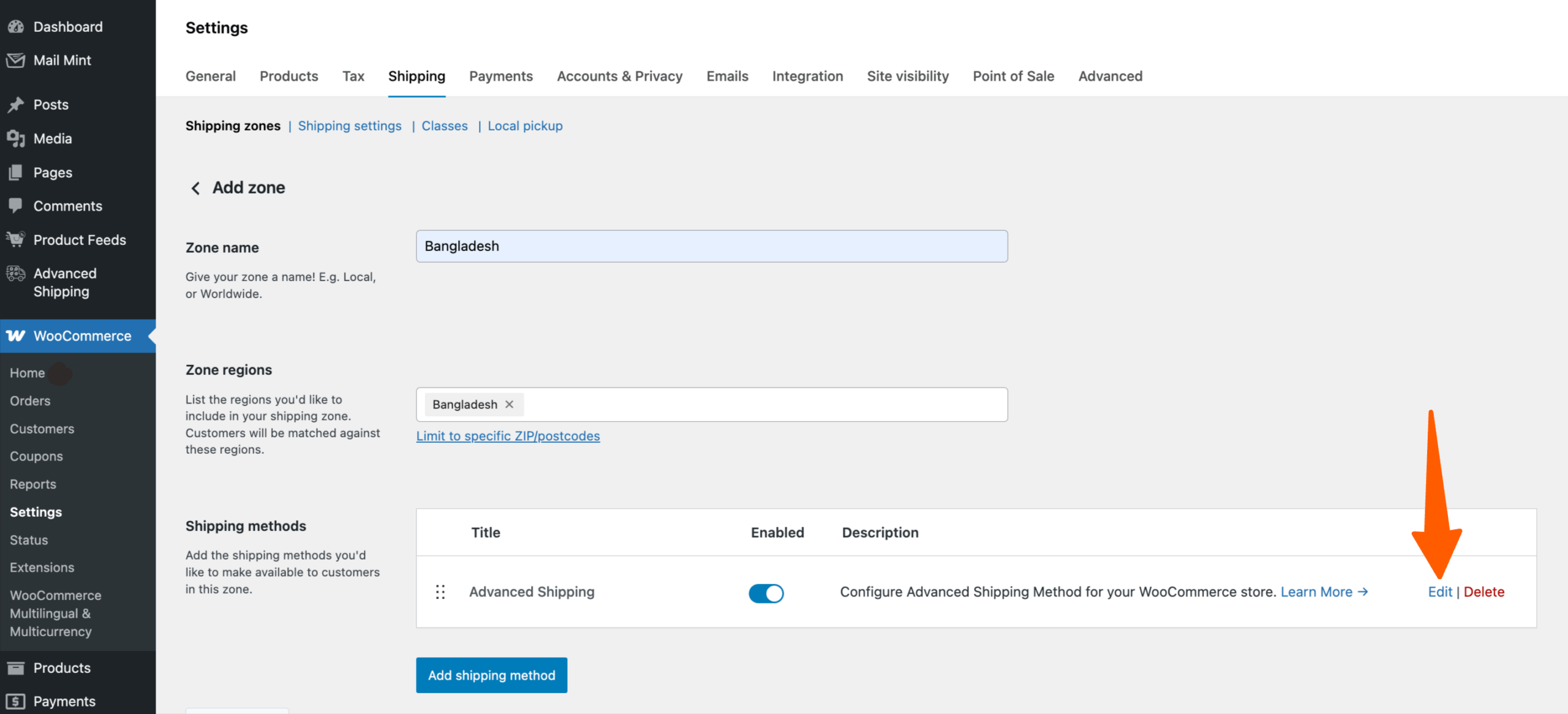Viewport: 1568px width, 714px height.
Task: Open WooCommerce Home submenu item
Action: pos(27,373)
